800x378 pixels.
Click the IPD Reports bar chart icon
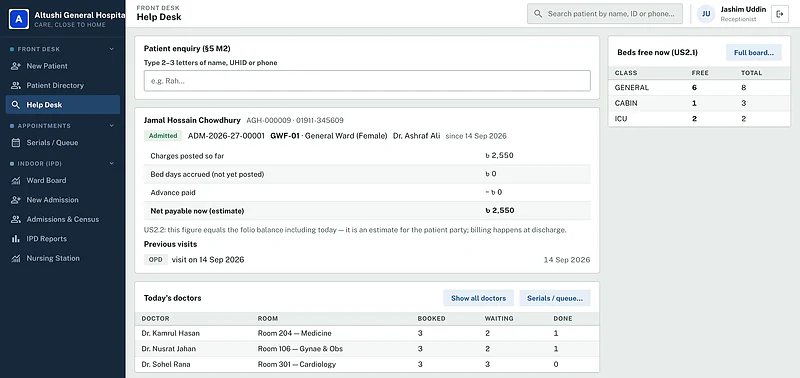(16, 238)
